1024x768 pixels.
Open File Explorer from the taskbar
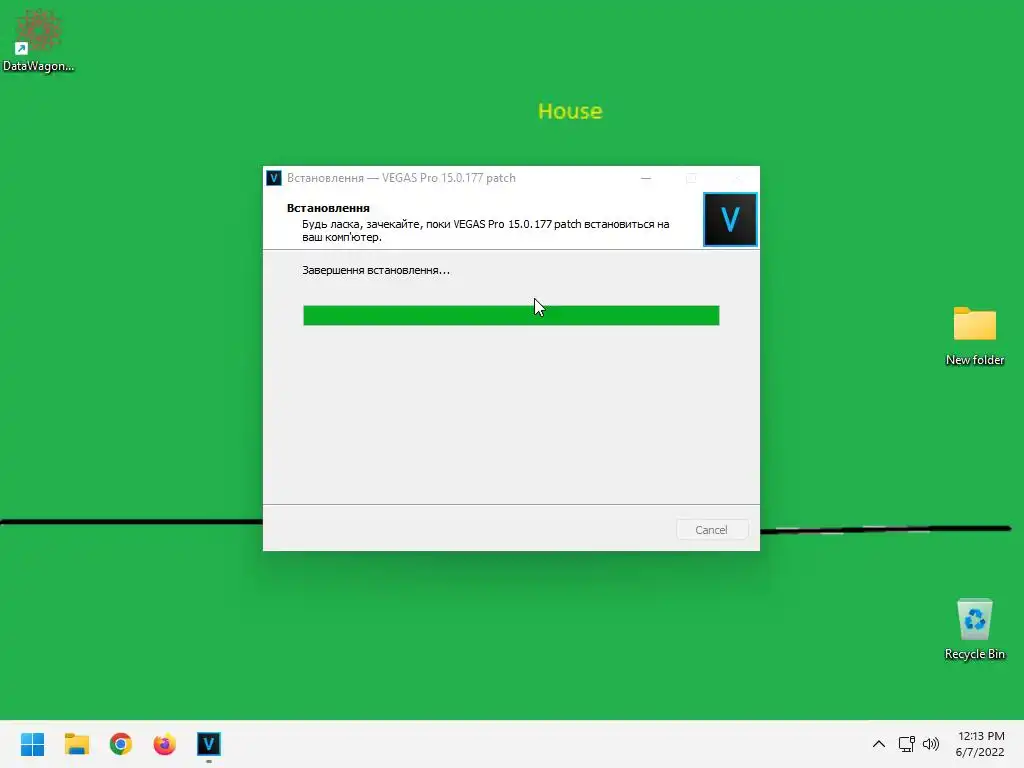[77, 744]
